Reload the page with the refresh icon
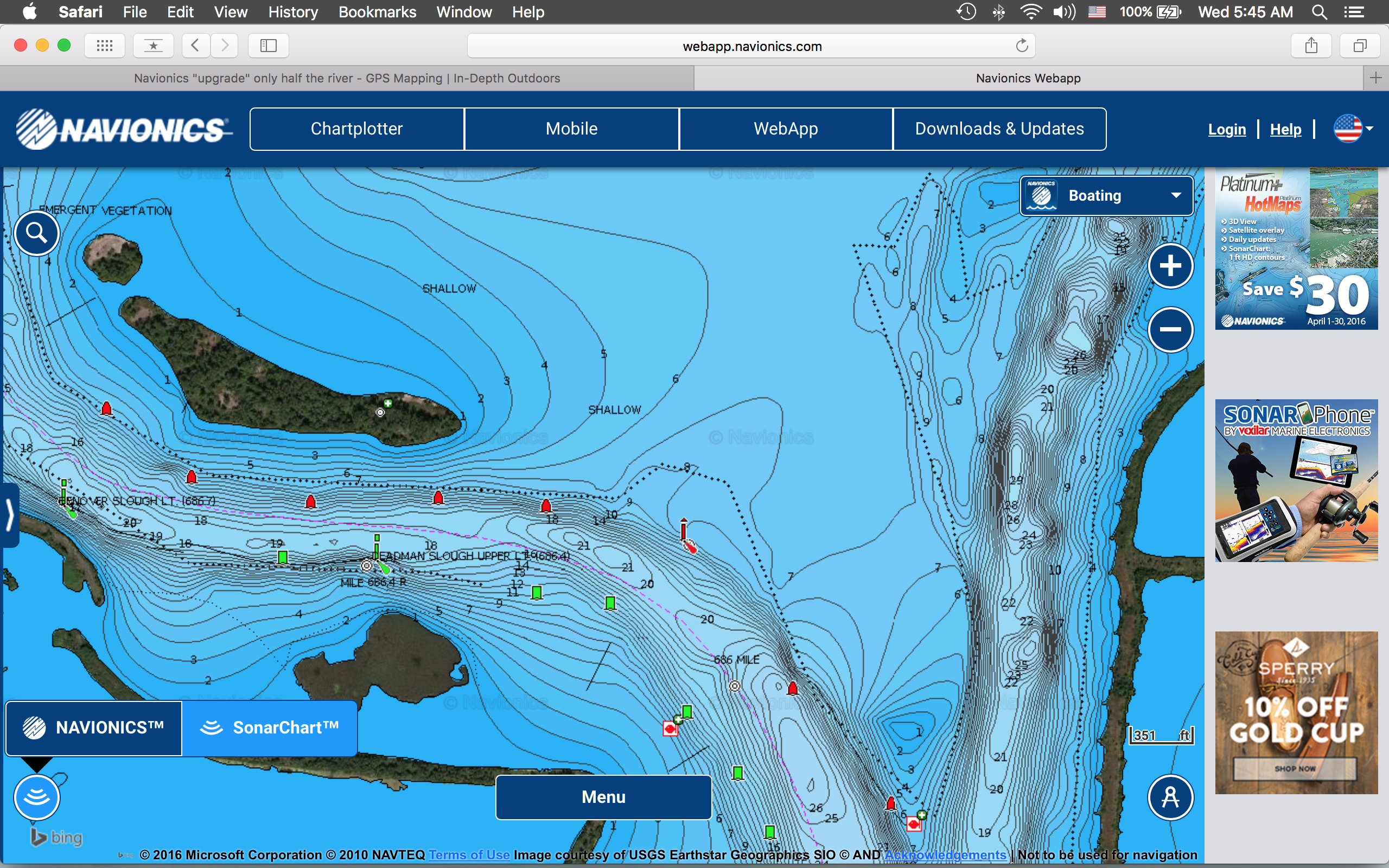This screenshot has height=868, width=1389. point(1022,46)
